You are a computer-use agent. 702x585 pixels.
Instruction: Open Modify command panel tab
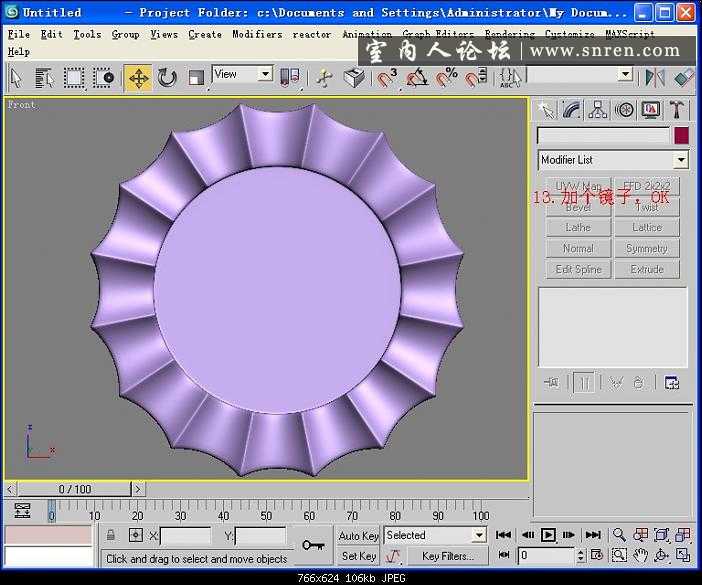tap(572, 110)
